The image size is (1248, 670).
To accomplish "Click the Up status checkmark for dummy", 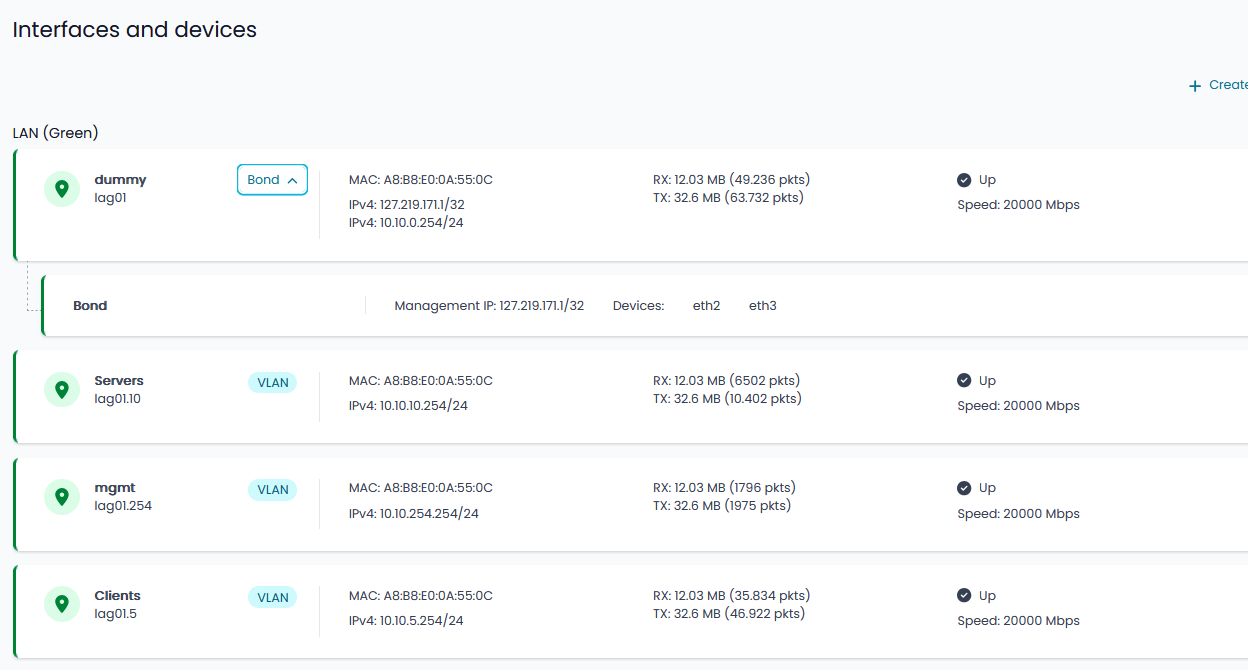I will pyautogui.click(x=964, y=180).
